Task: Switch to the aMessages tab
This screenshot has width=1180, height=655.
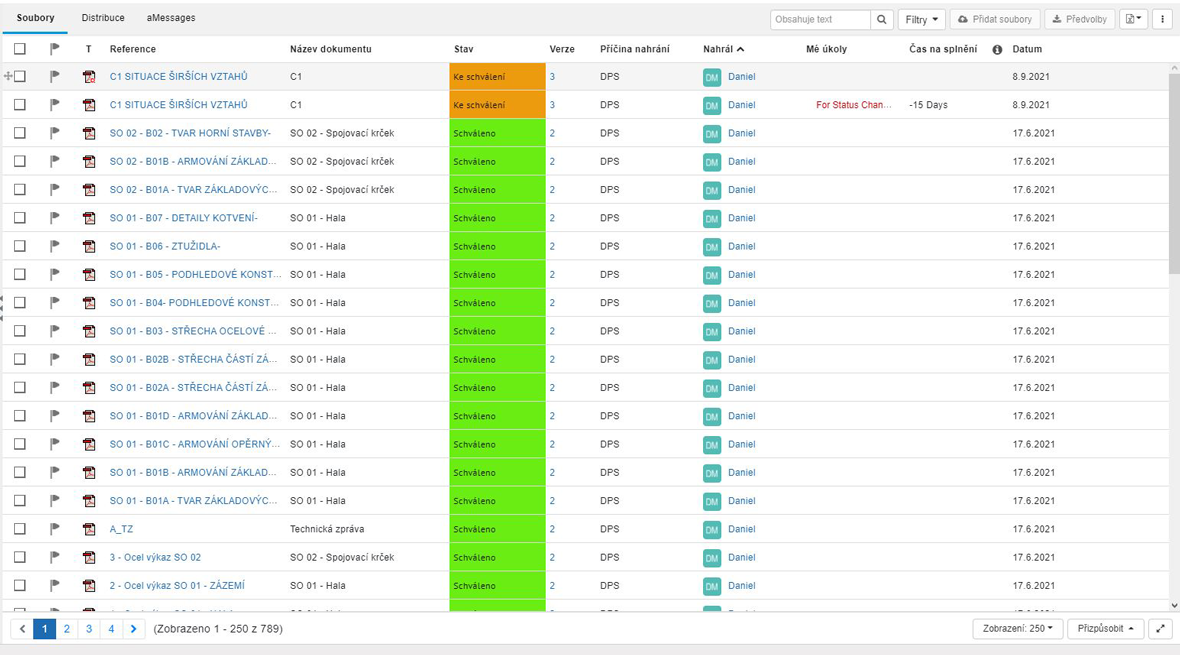Action: [171, 18]
